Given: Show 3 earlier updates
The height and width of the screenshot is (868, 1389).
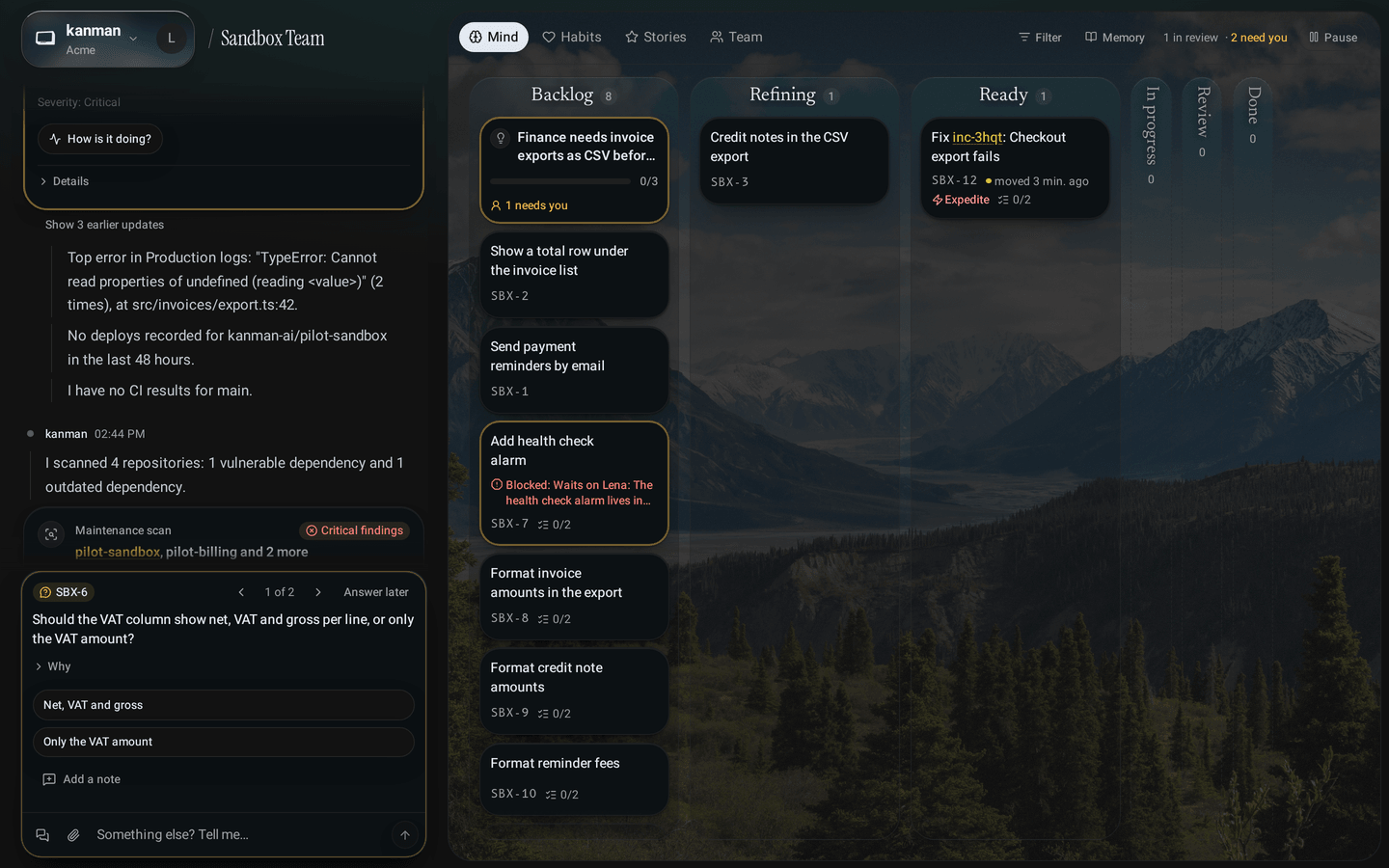Looking at the screenshot, I should (x=104, y=225).
